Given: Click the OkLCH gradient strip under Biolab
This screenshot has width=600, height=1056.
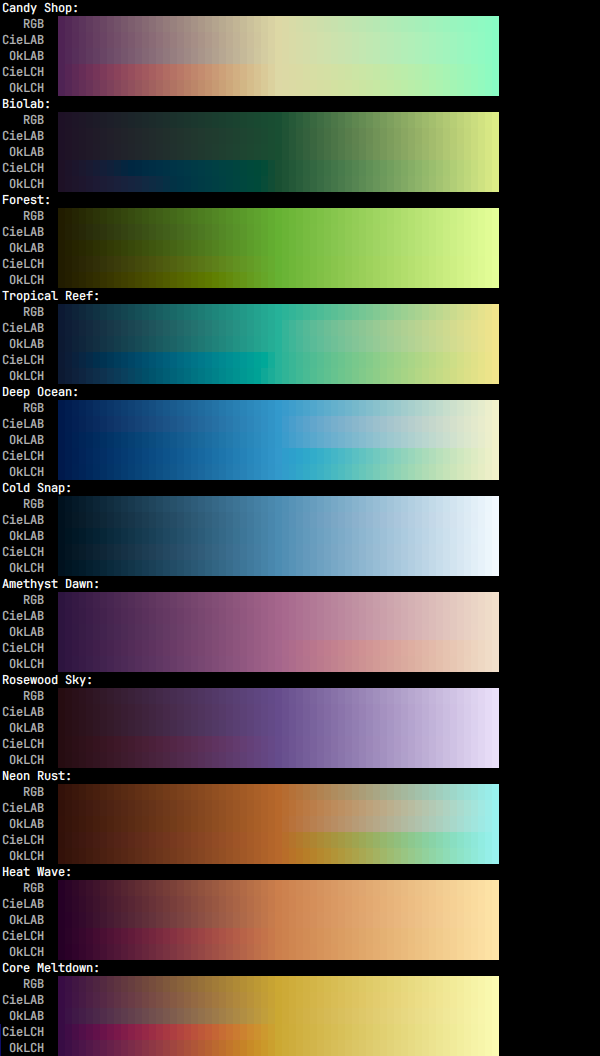Looking at the screenshot, I should (278, 184).
